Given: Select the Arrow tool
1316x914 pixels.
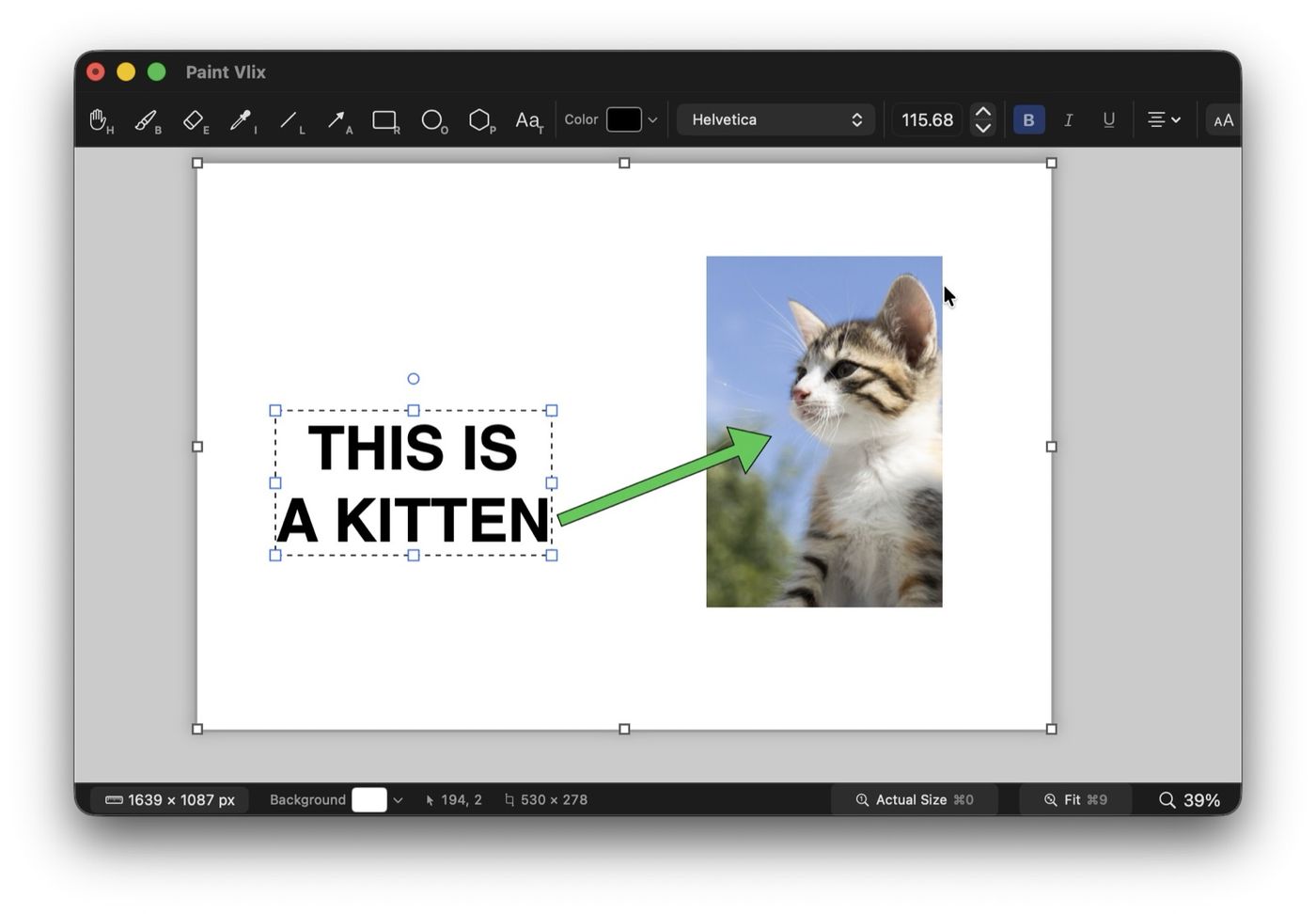Looking at the screenshot, I should coord(338,120).
